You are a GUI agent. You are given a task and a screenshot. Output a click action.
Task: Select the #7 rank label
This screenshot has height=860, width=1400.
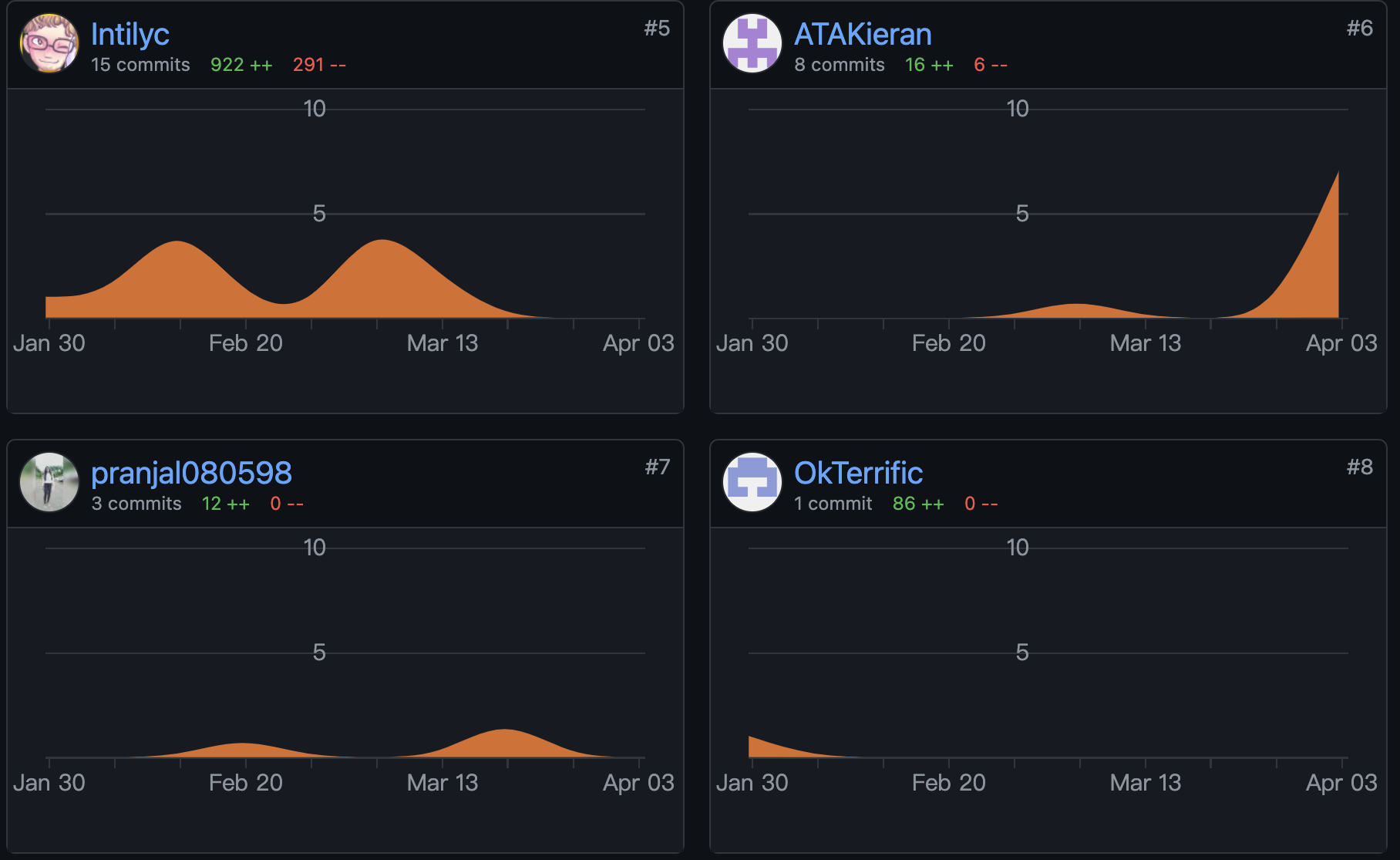coord(657,467)
